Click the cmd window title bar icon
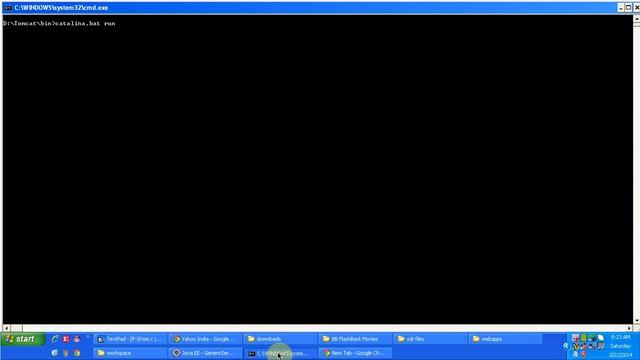This screenshot has width=640, height=360. [x=8, y=8]
